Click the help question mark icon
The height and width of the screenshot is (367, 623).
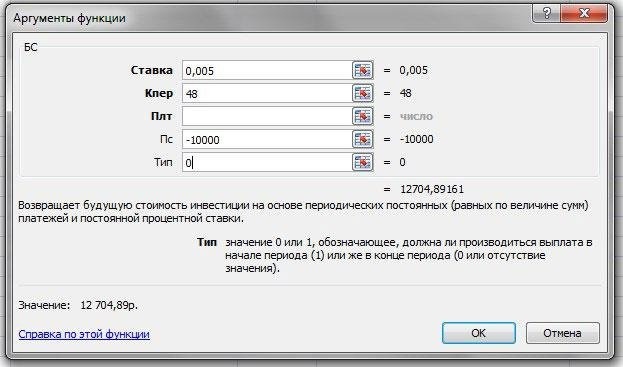tap(546, 14)
